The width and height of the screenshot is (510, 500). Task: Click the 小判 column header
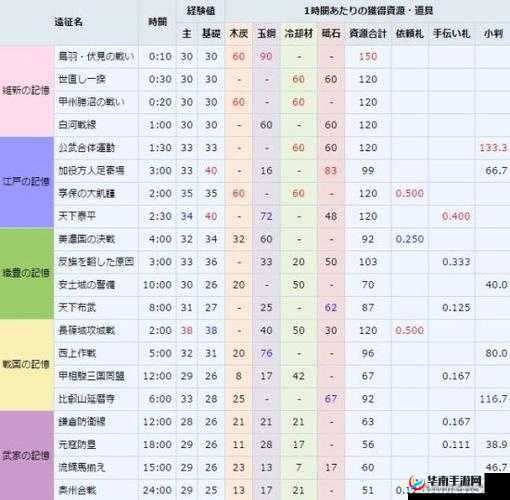coord(494,34)
